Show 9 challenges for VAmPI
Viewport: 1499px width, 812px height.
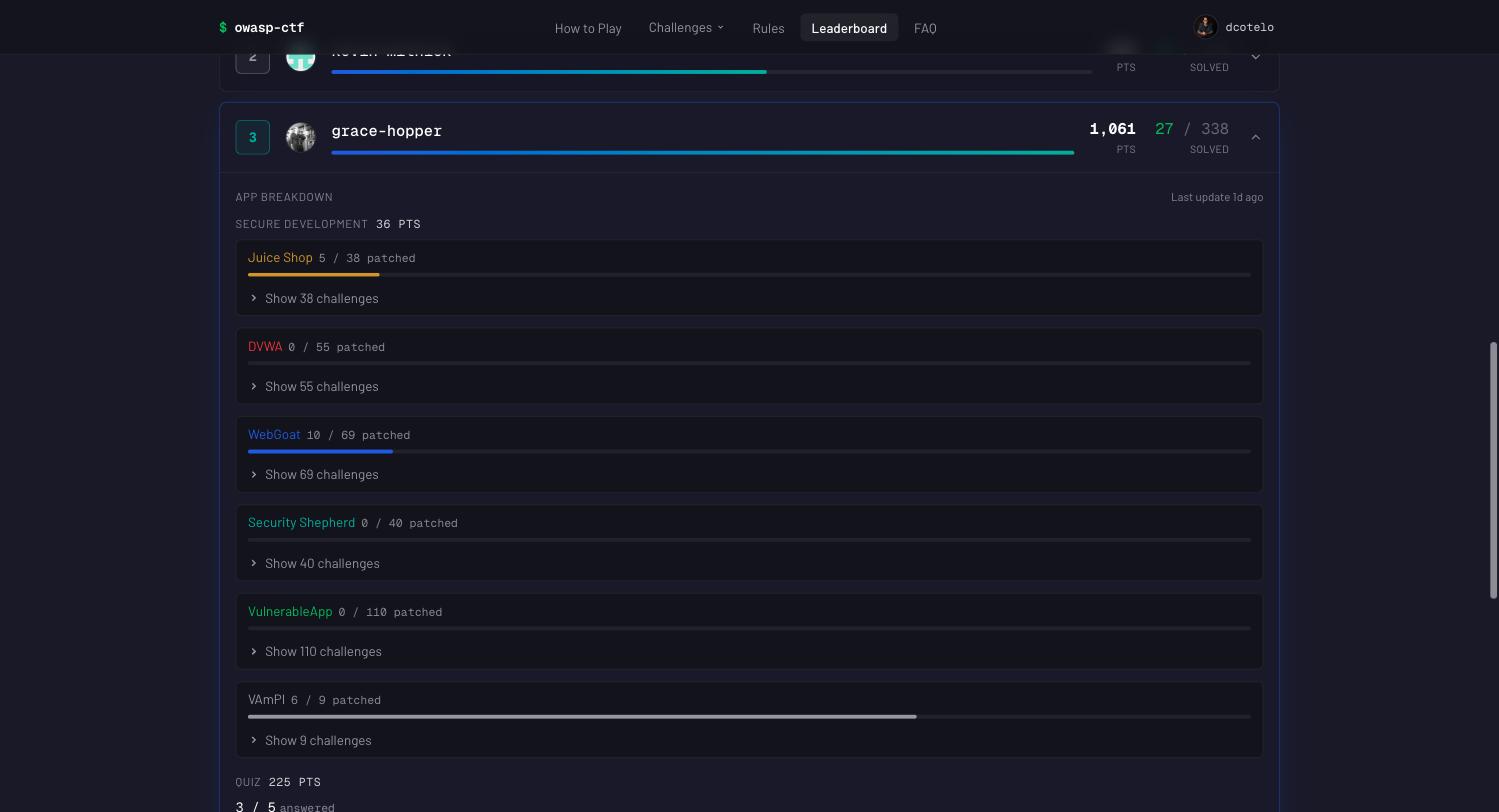(311, 740)
